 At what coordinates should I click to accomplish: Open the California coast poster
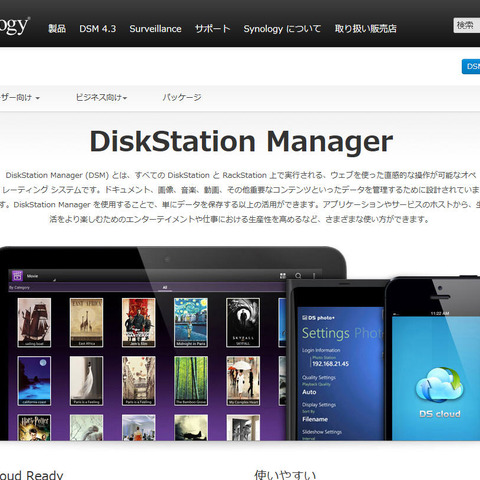tap(34, 381)
